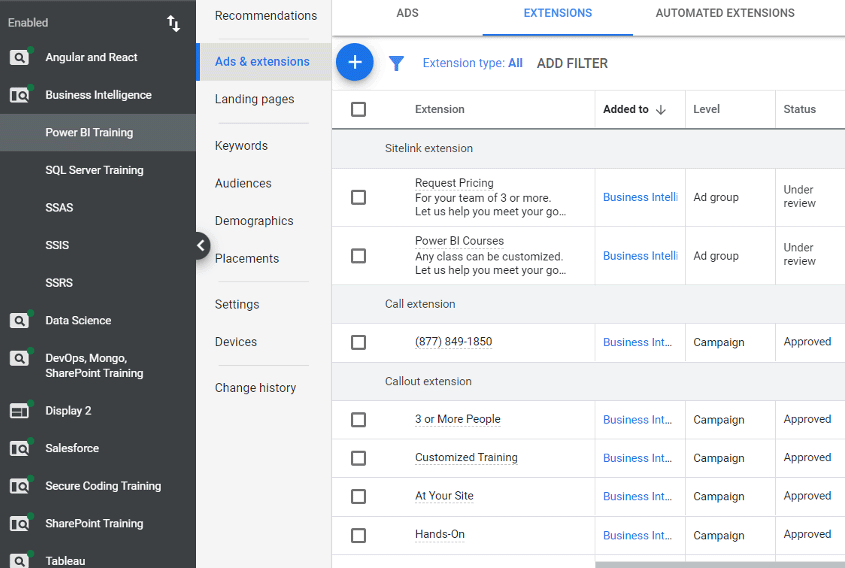This screenshot has height=568, width=845.
Task: Click the Tableau campaign search icon
Action: tap(19, 560)
